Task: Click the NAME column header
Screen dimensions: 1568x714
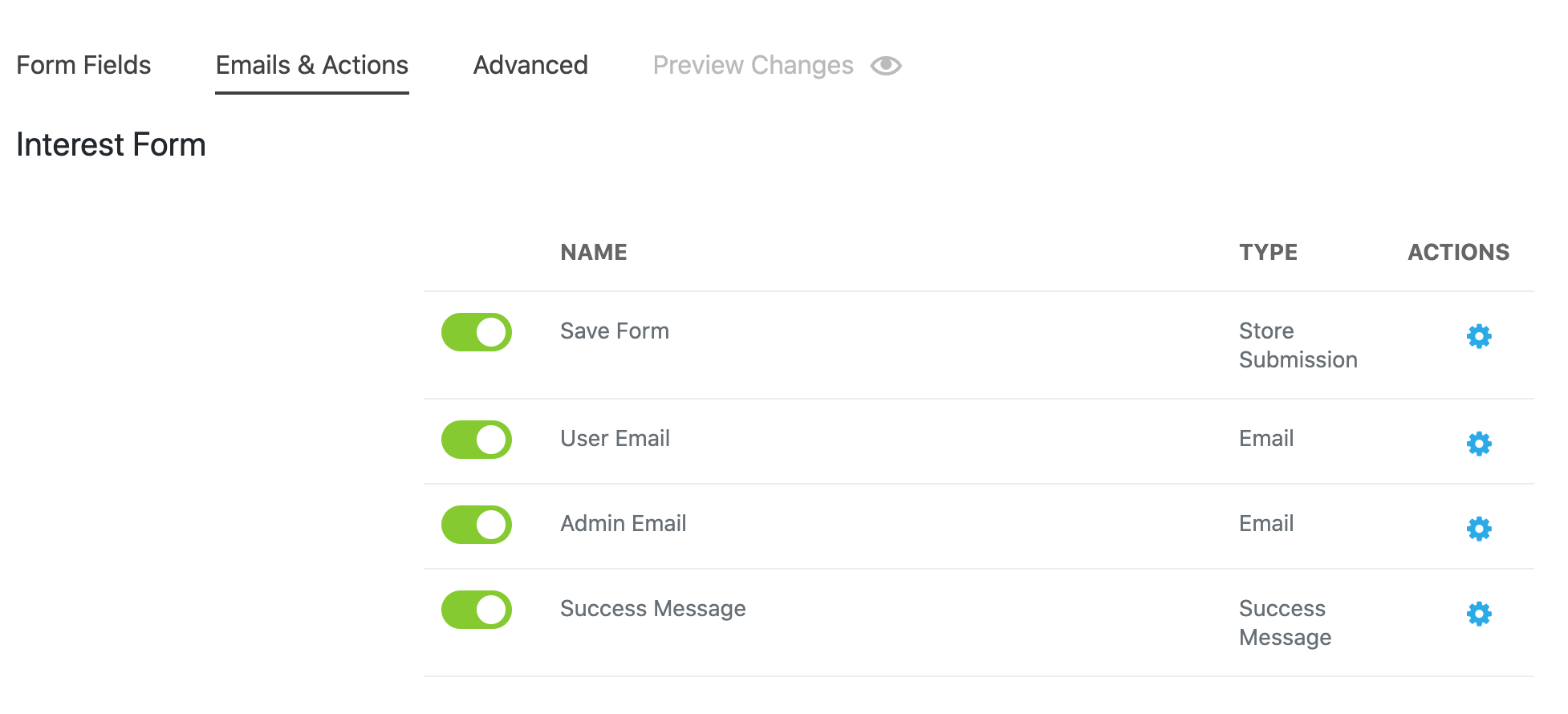Action: pyautogui.click(x=594, y=252)
